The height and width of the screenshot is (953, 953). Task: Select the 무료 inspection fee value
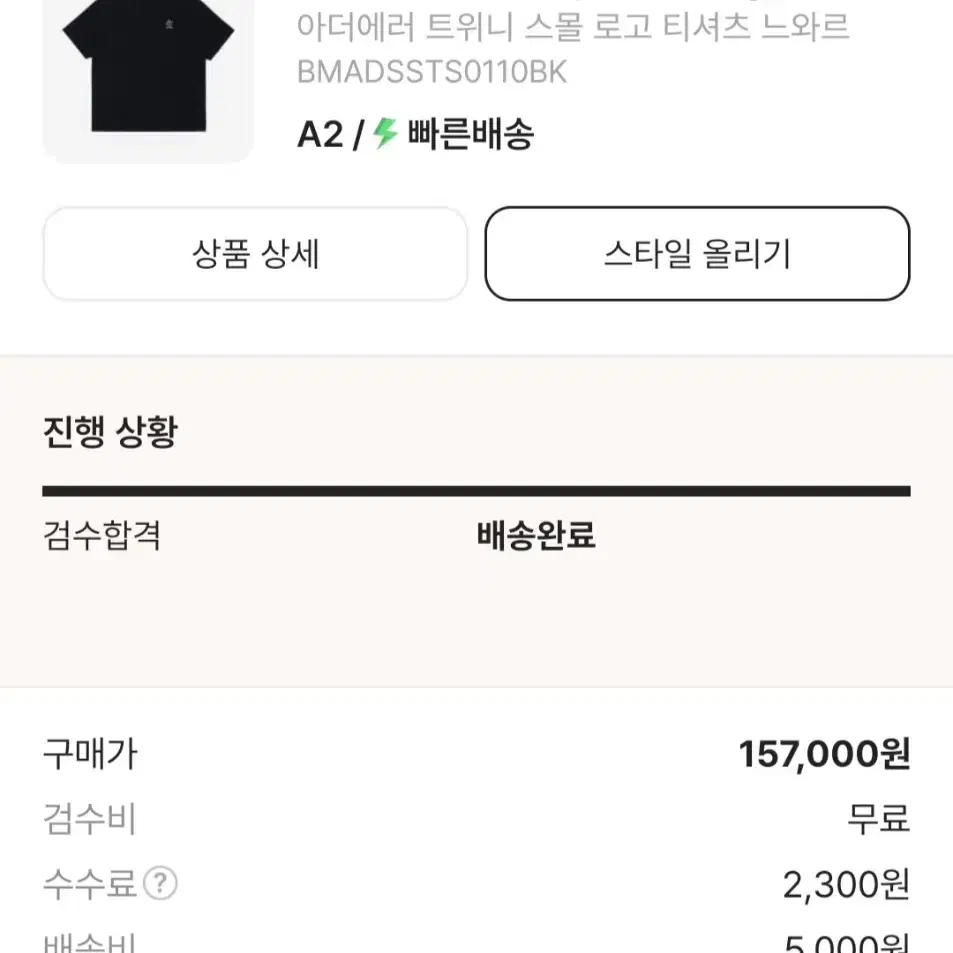click(879, 819)
